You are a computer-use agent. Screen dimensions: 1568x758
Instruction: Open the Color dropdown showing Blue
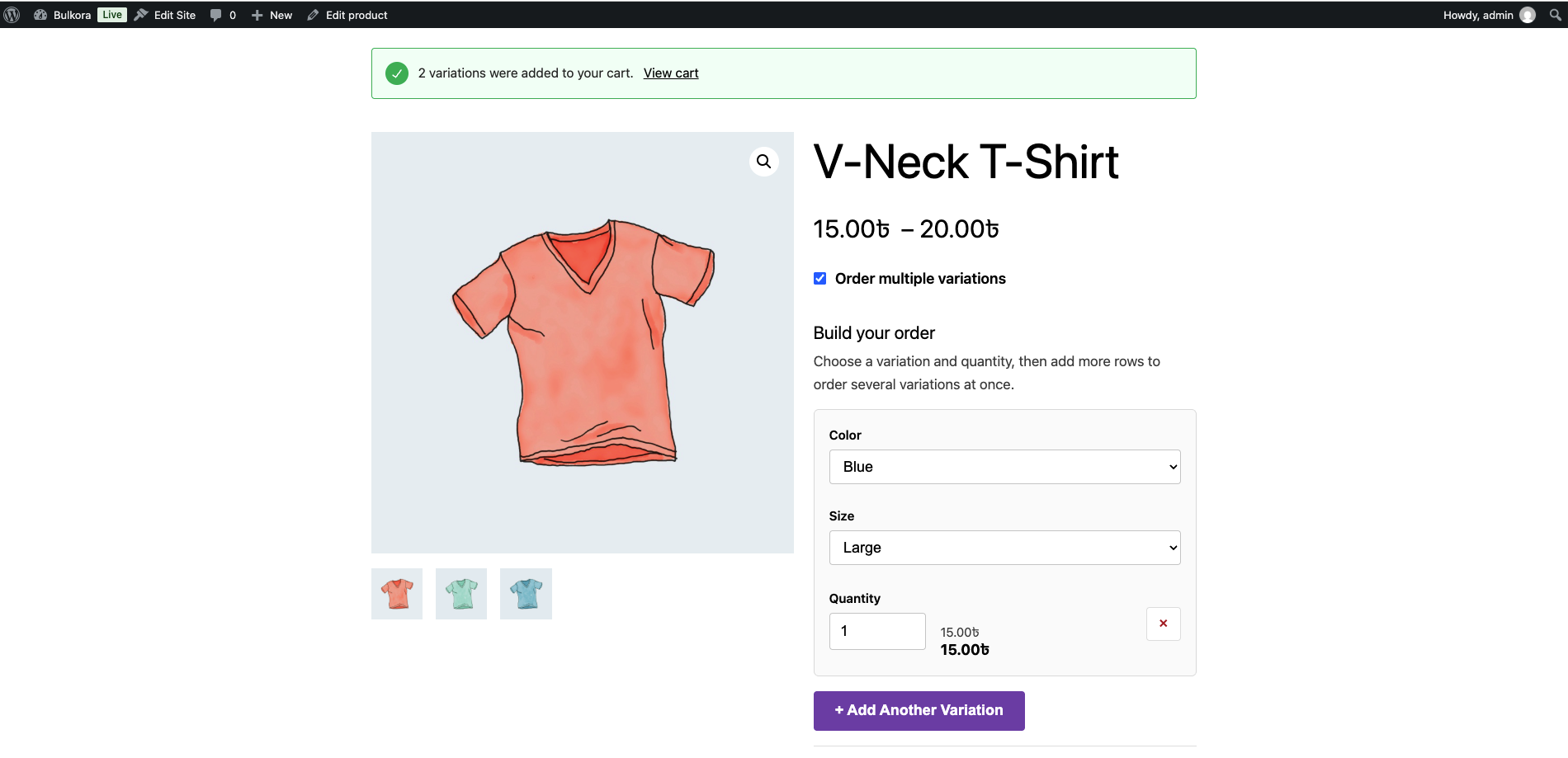pyautogui.click(x=1004, y=467)
